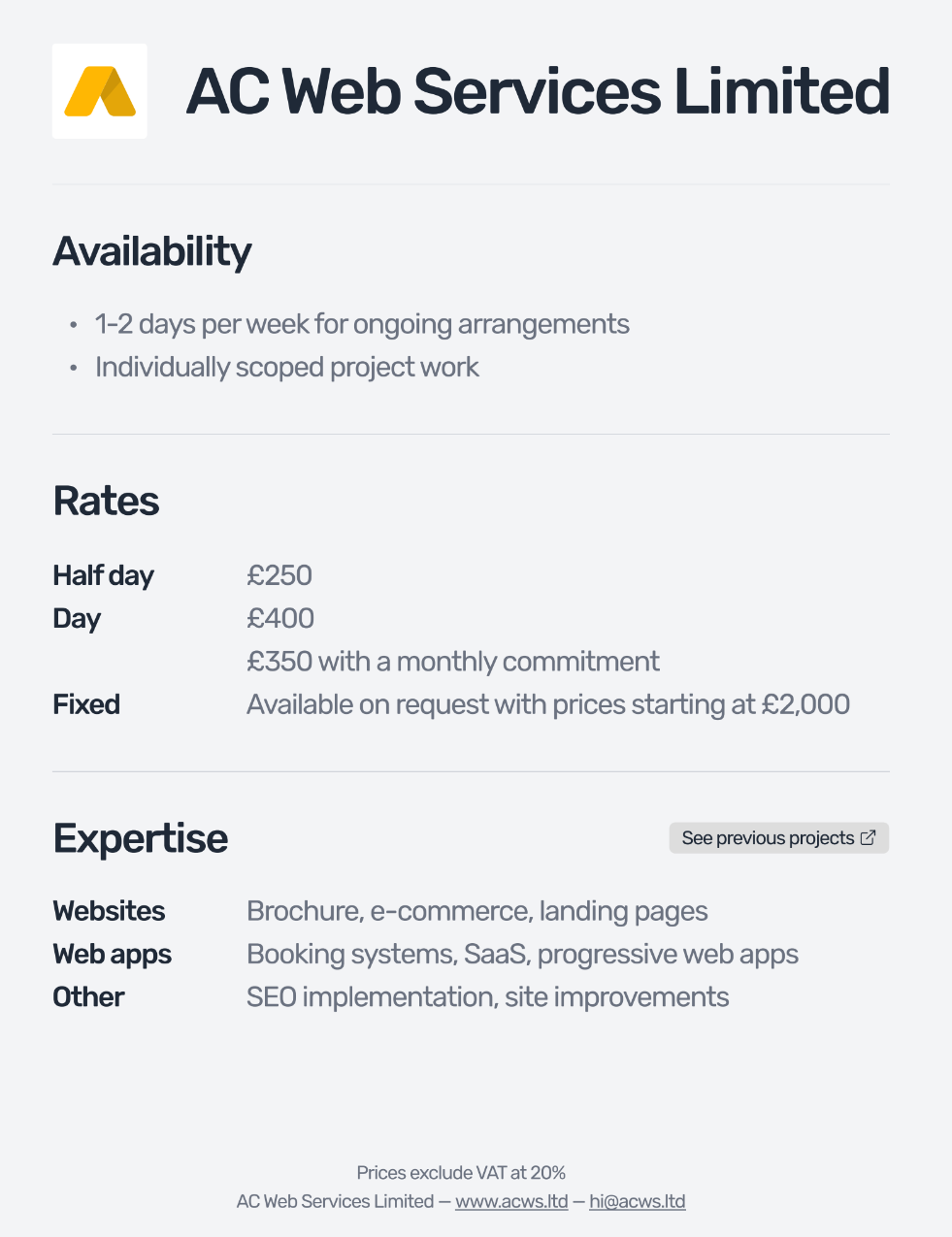Open the See previous projects button
The width and height of the screenshot is (952, 1237).
pos(768,838)
